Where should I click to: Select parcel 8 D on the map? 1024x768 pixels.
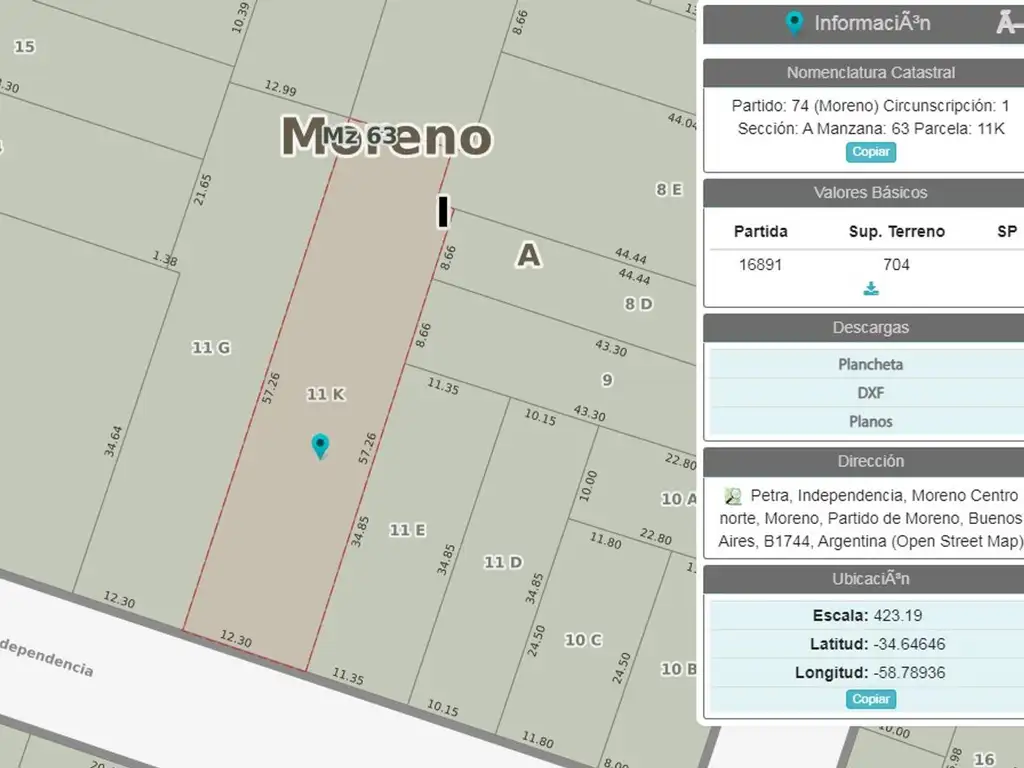(638, 303)
